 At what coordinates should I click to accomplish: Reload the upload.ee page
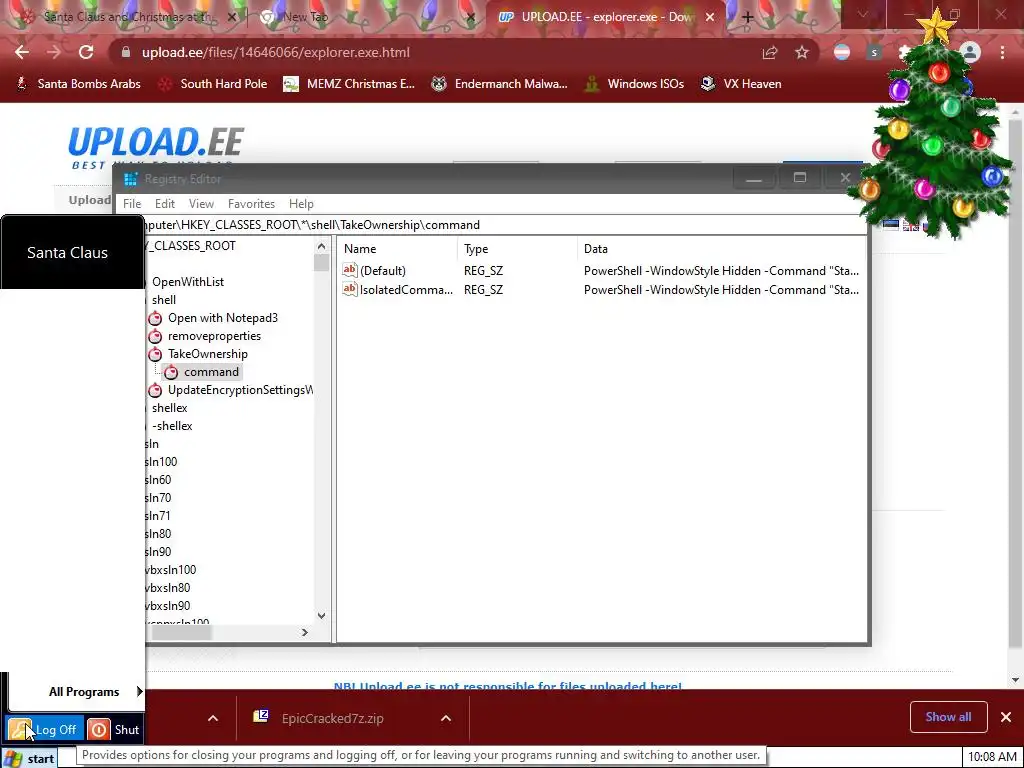[86, 52]
